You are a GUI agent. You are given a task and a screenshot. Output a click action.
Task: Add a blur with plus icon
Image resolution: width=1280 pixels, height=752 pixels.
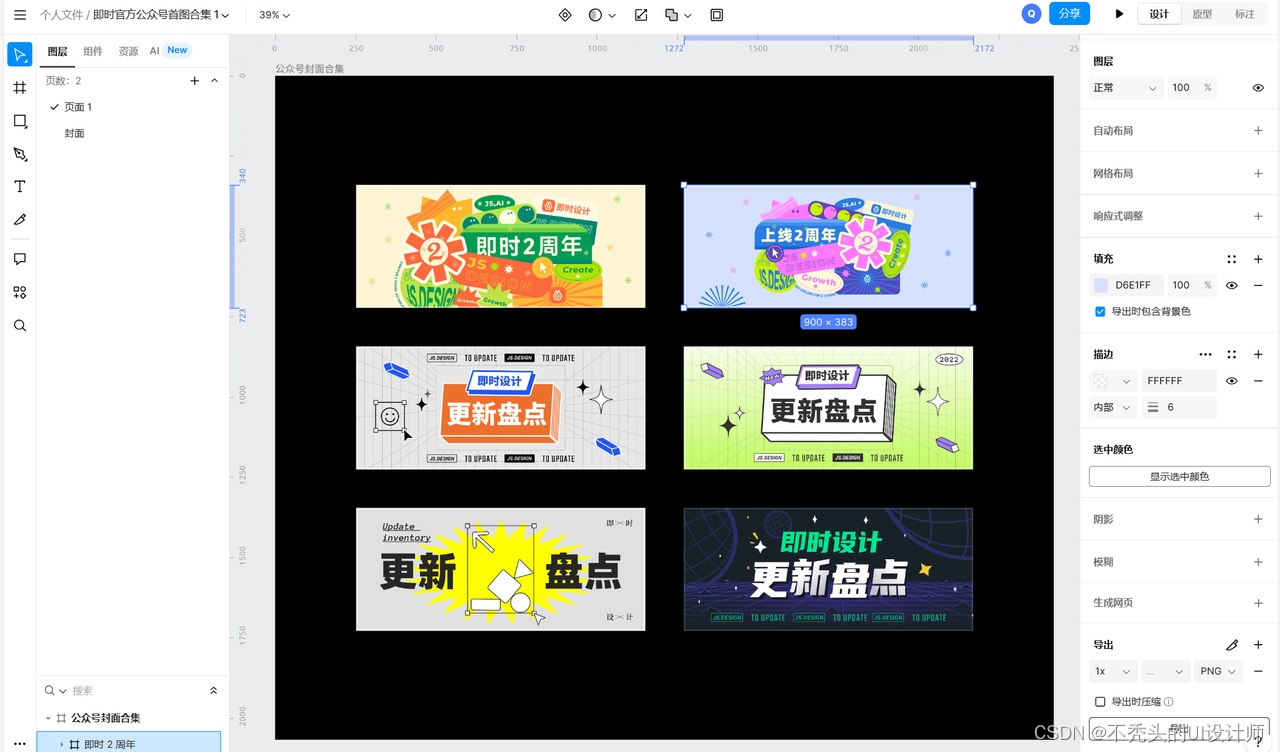[1258, 562]
